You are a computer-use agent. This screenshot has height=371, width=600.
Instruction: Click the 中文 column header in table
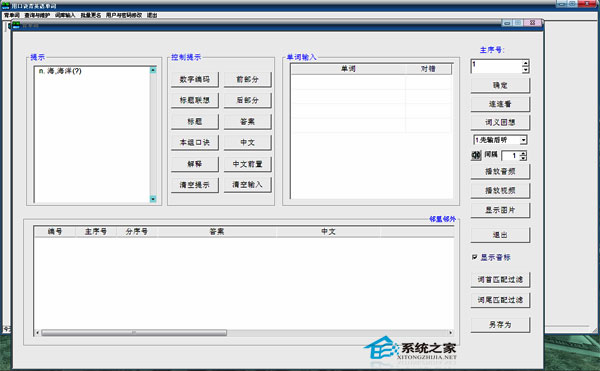click(x=328, y=231)
